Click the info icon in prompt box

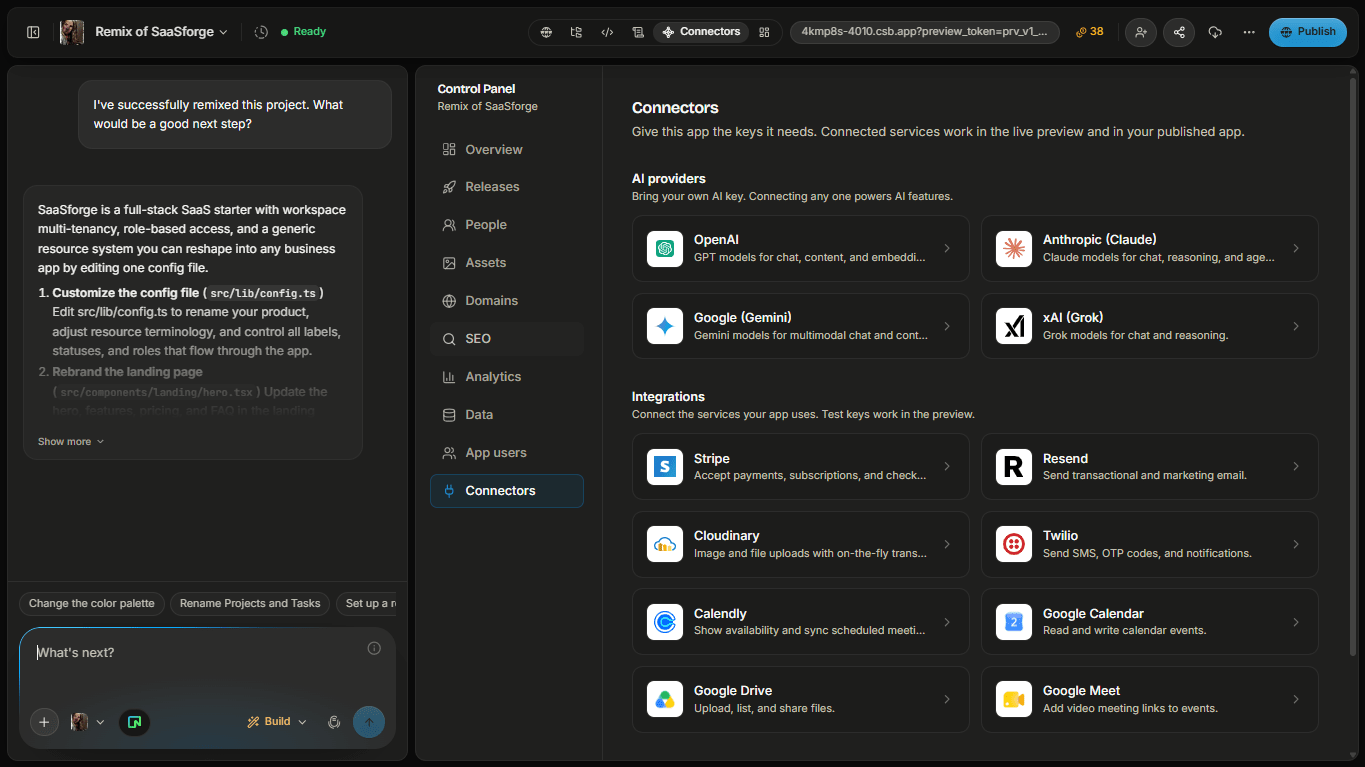[x=374, y=648]
